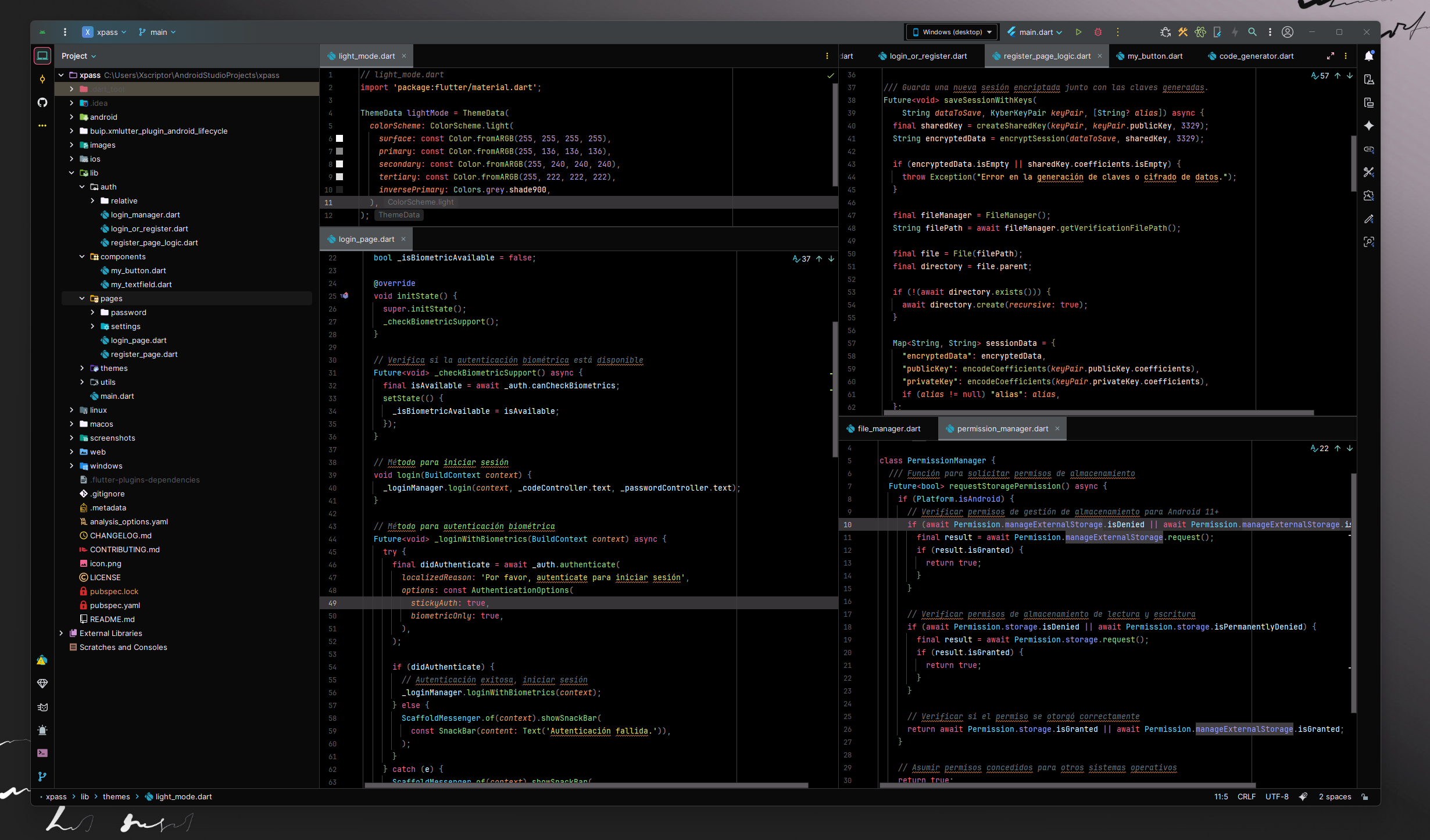Click the UTF-8 encoding in the status bar
Image resolution: width=1430 pixels, height=840 pixels.
point(1277,797)
